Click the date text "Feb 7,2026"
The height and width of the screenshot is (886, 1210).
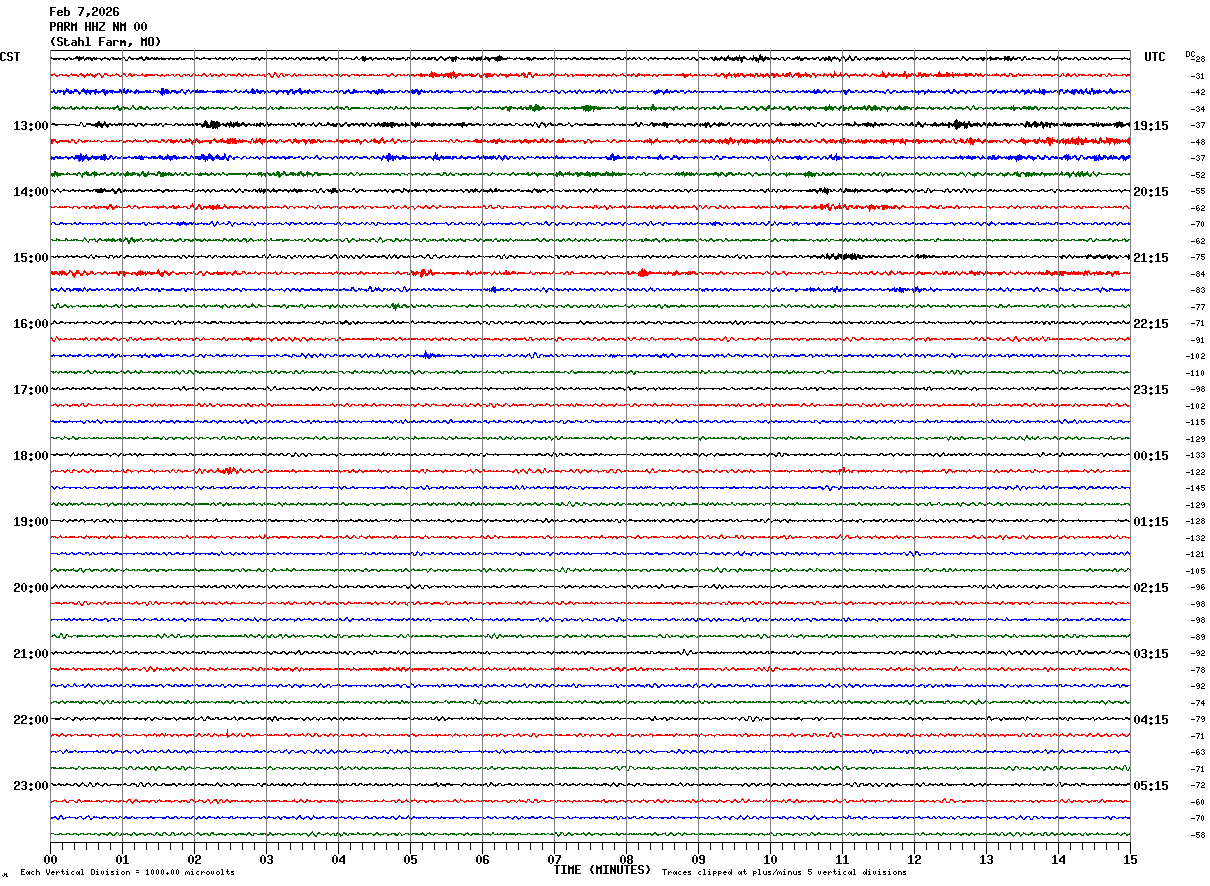point(84,12)
